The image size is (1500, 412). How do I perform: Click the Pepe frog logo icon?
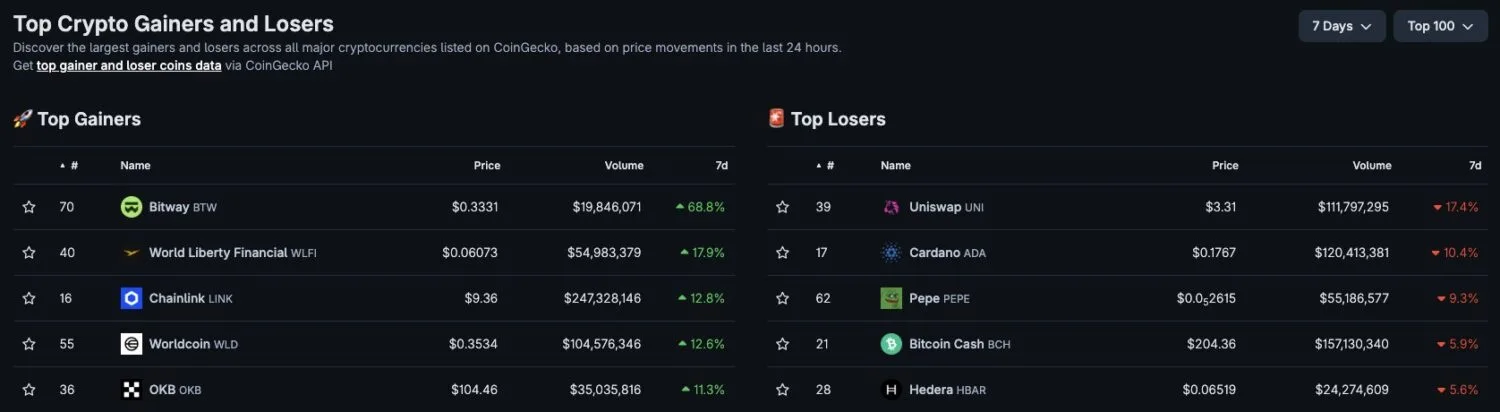(891, 298)
